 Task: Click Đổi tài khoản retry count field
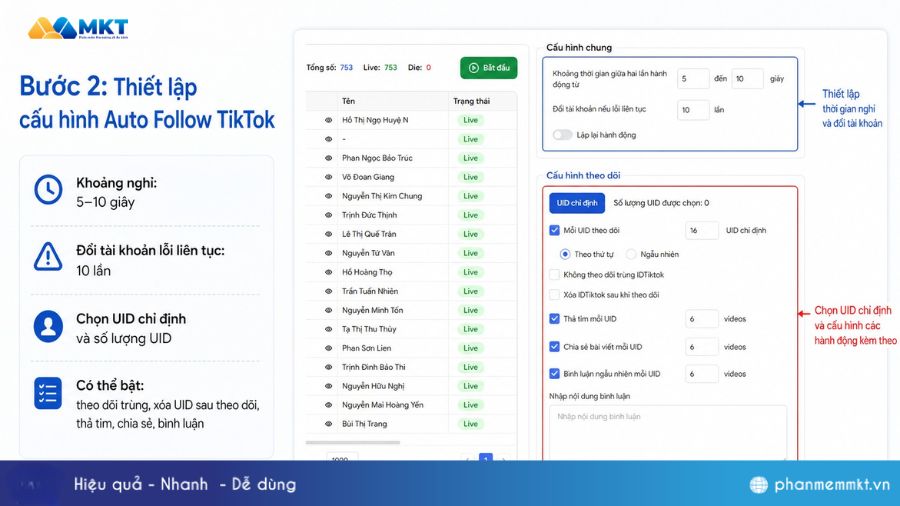pos(693,110)
